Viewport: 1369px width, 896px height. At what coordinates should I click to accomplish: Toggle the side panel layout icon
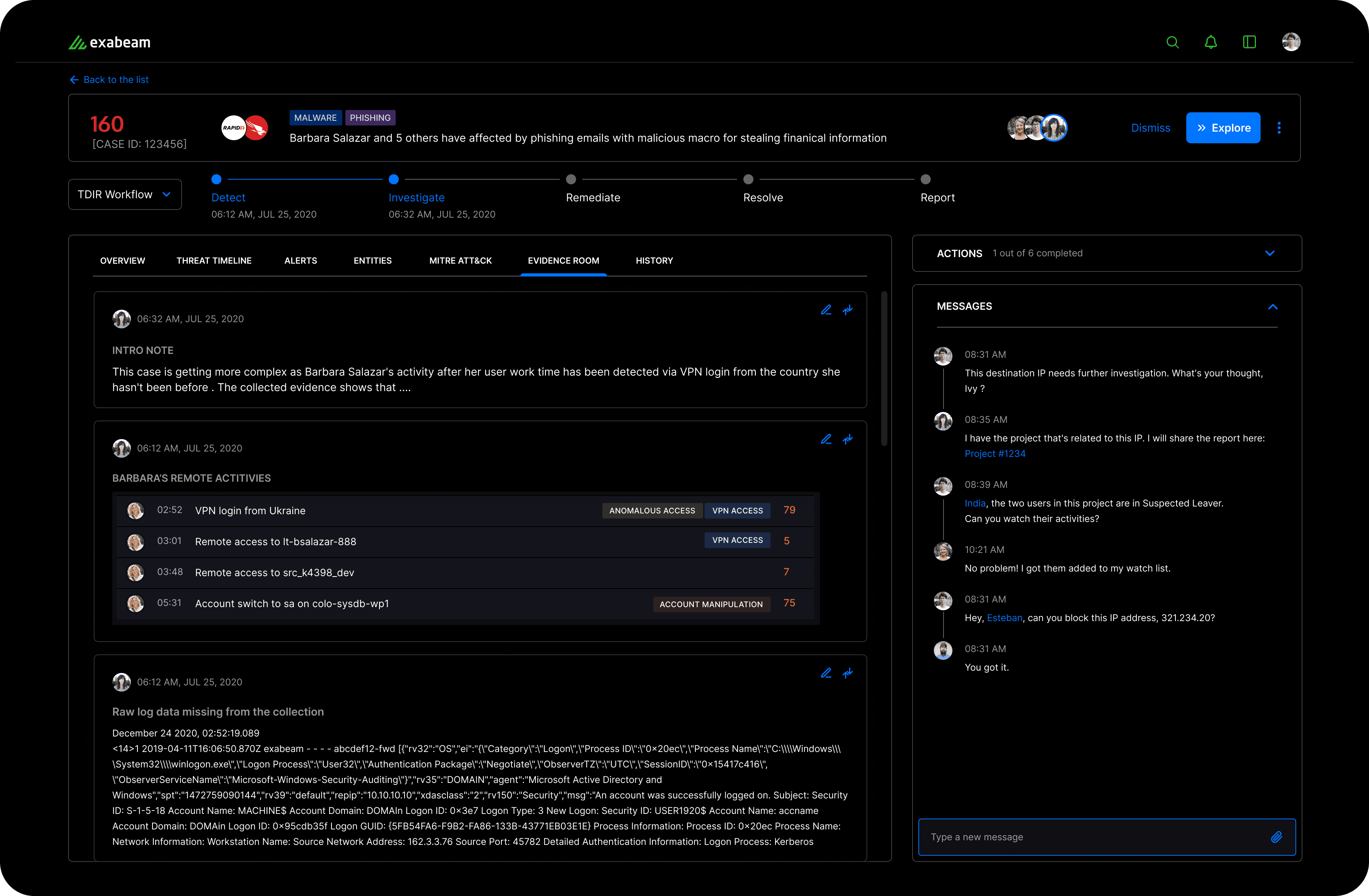tap(1249, 42)
